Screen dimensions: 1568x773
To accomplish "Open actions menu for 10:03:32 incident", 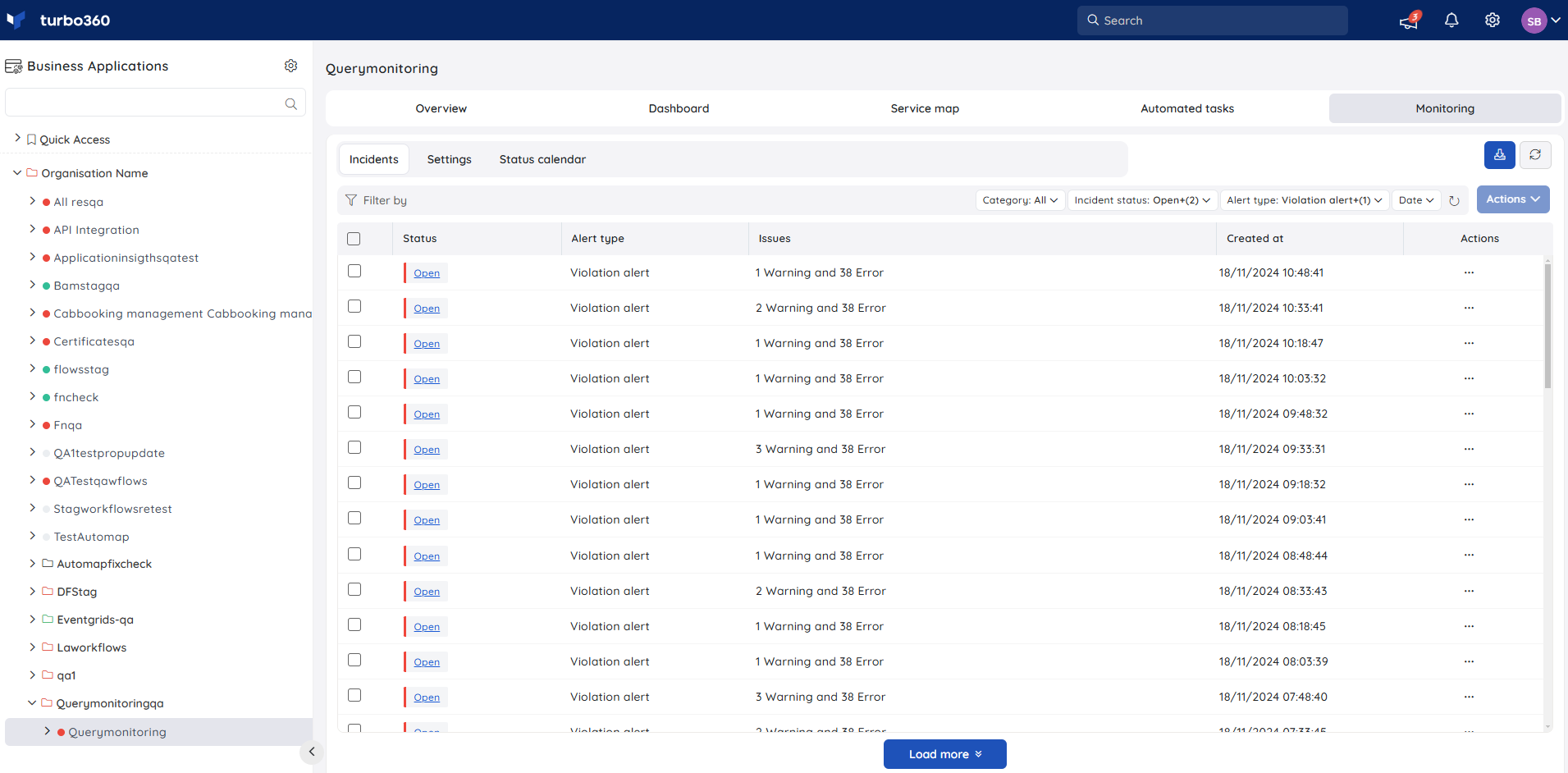I will point(1469,378).
